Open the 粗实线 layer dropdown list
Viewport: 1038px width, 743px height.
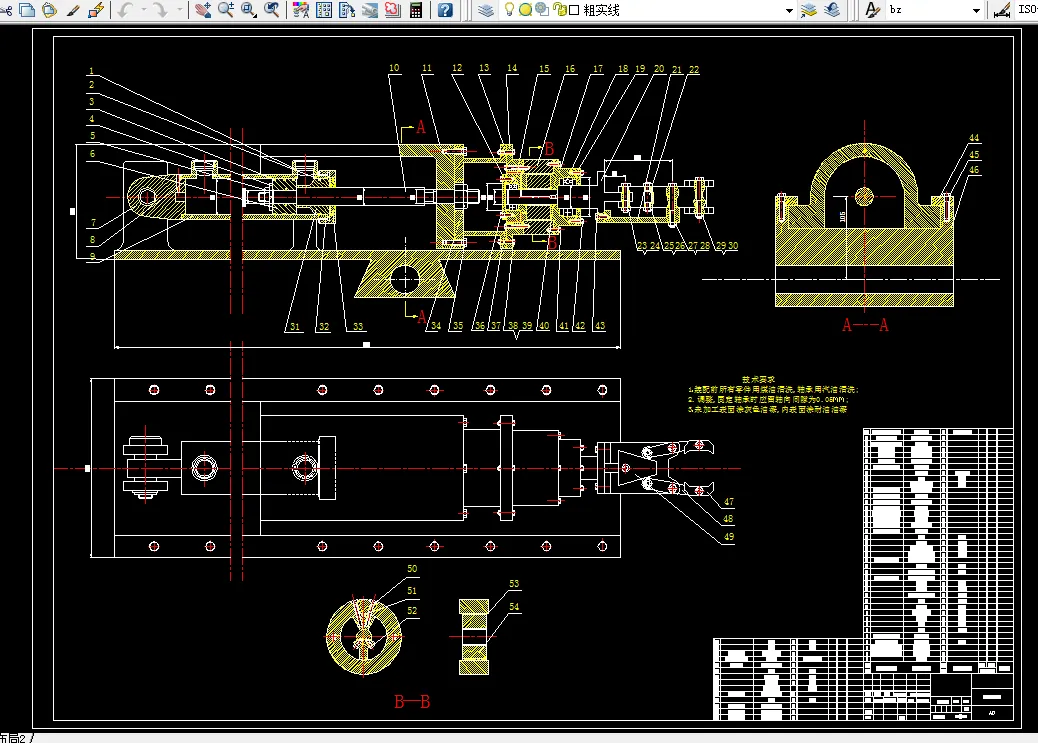pyautogui.click(x=789, y=10)
